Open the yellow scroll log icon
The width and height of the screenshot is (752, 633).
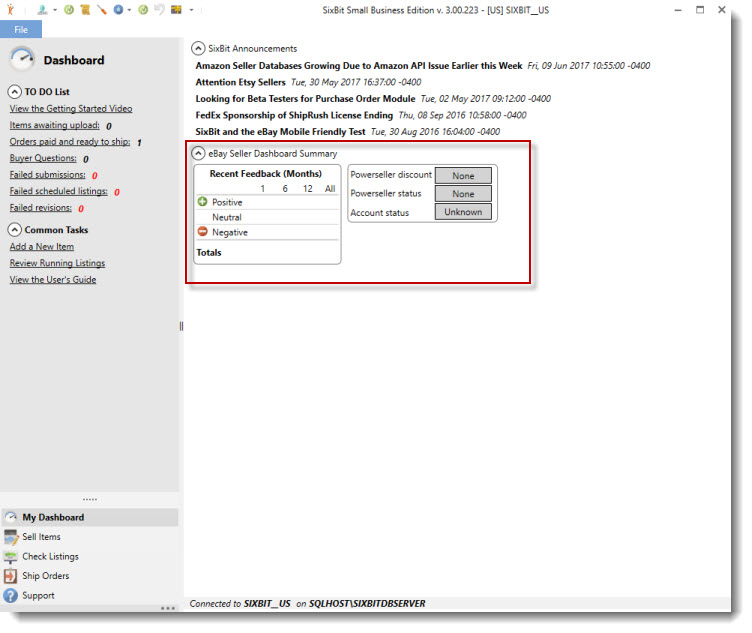click(85, 9)
